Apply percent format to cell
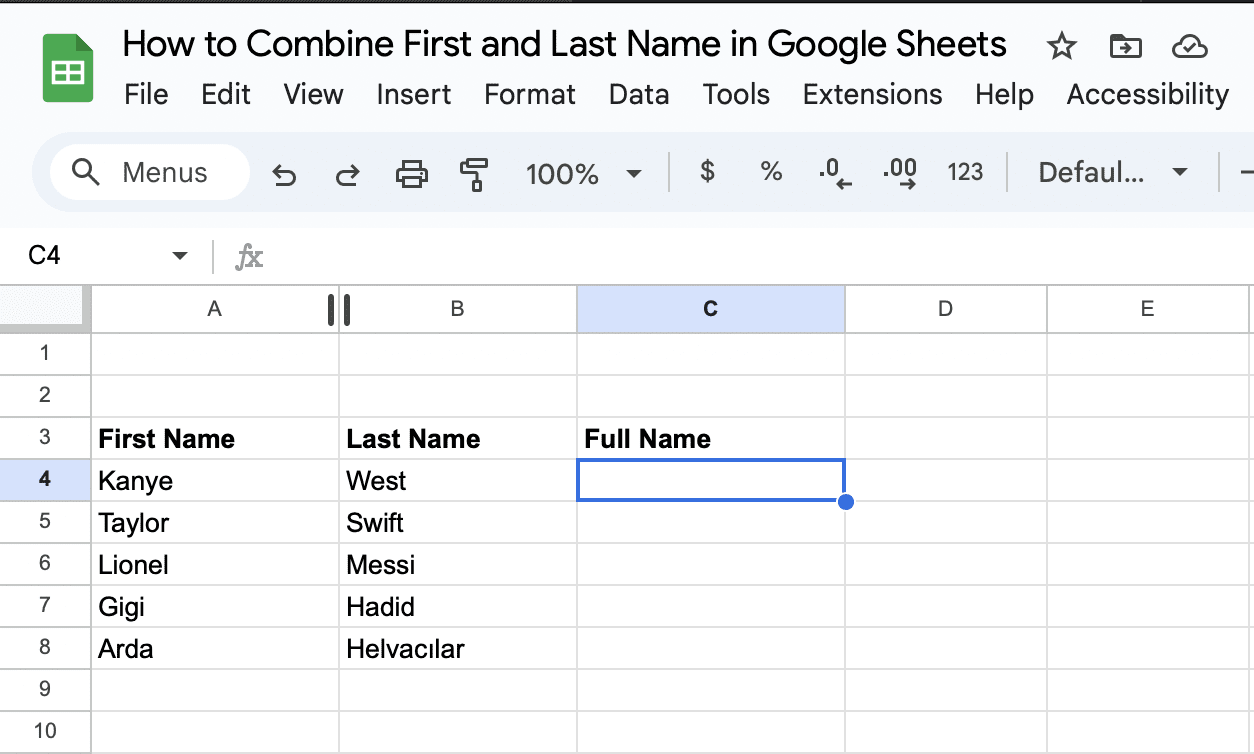Viewport: 1254px width, 754px height. point(771,172)
